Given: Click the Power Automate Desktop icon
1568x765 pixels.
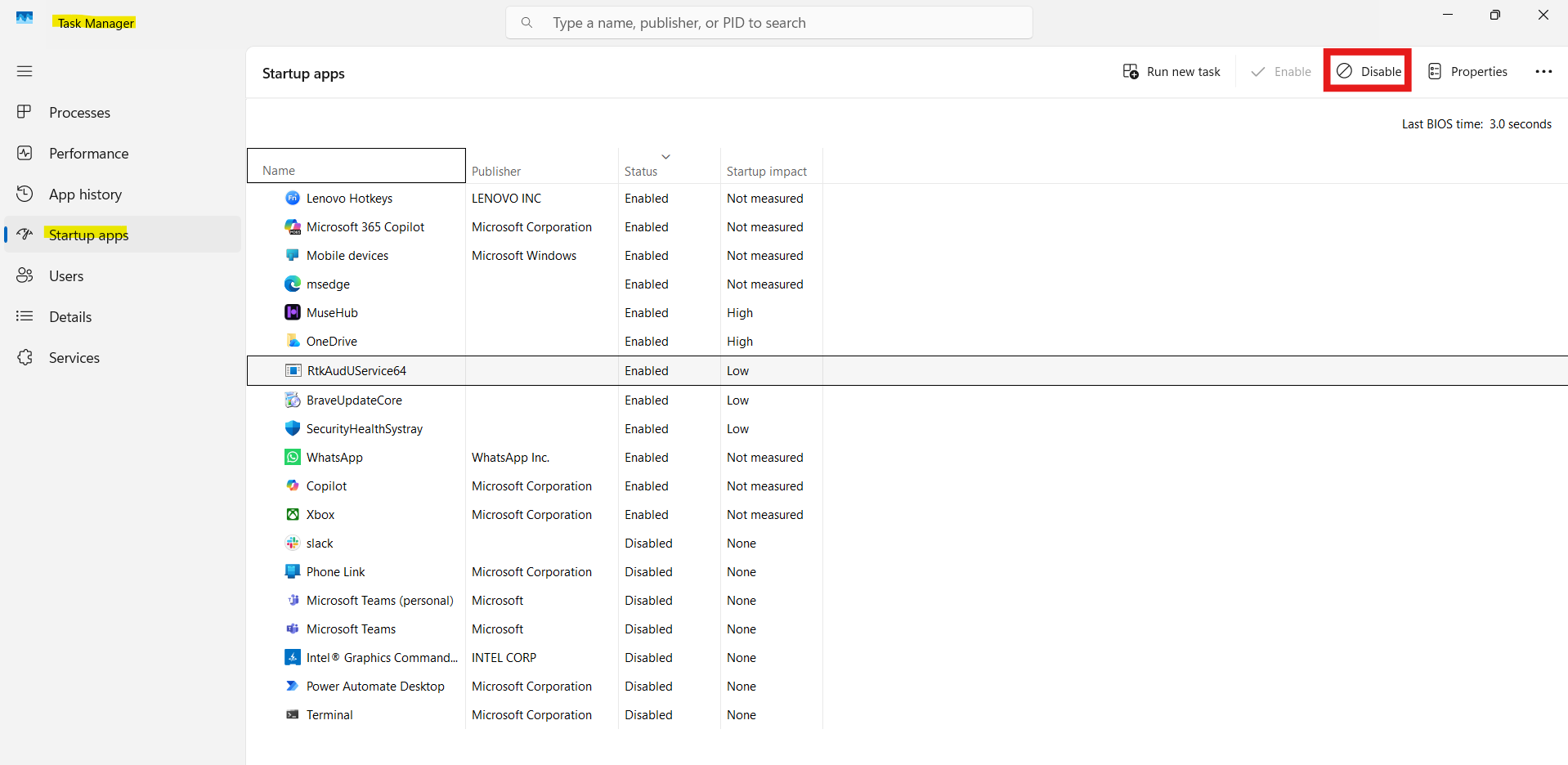Looking at the screenshot, I should [292, 686].
